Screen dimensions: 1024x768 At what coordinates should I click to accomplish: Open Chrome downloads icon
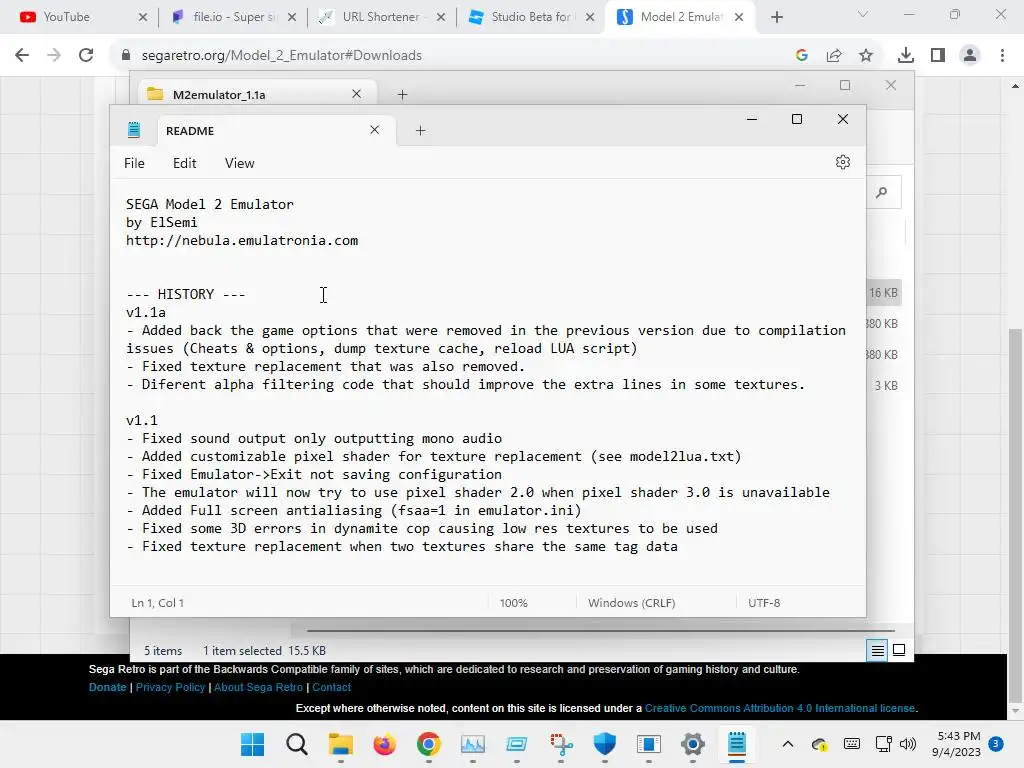tap(906, 56)
